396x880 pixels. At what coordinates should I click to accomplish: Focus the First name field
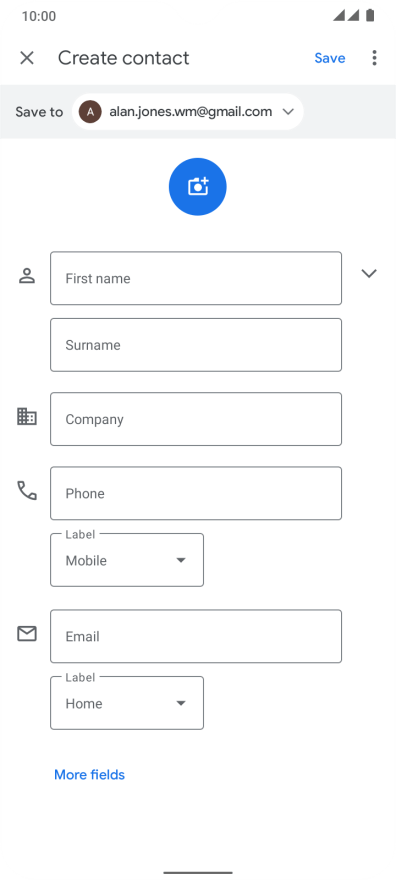(196, 278)
